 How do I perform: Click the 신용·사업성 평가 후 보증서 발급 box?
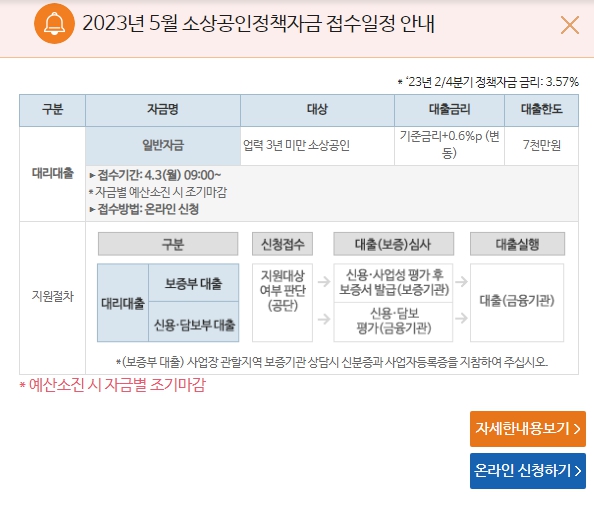tap(393, 283)
